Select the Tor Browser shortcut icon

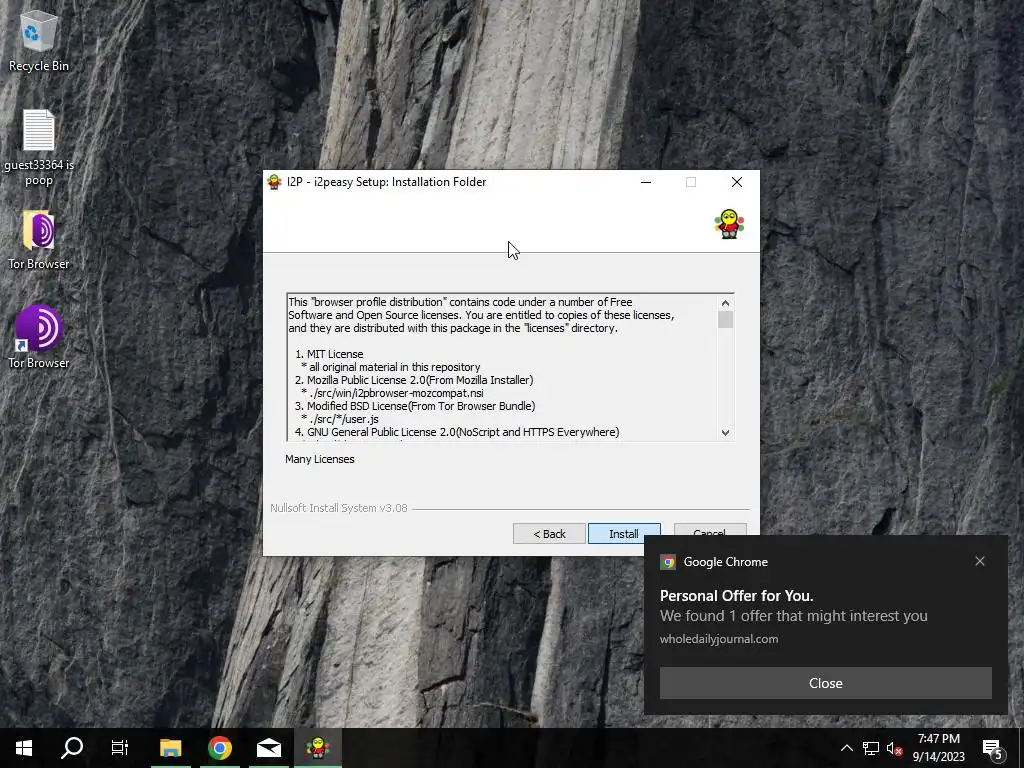(39, 338)
